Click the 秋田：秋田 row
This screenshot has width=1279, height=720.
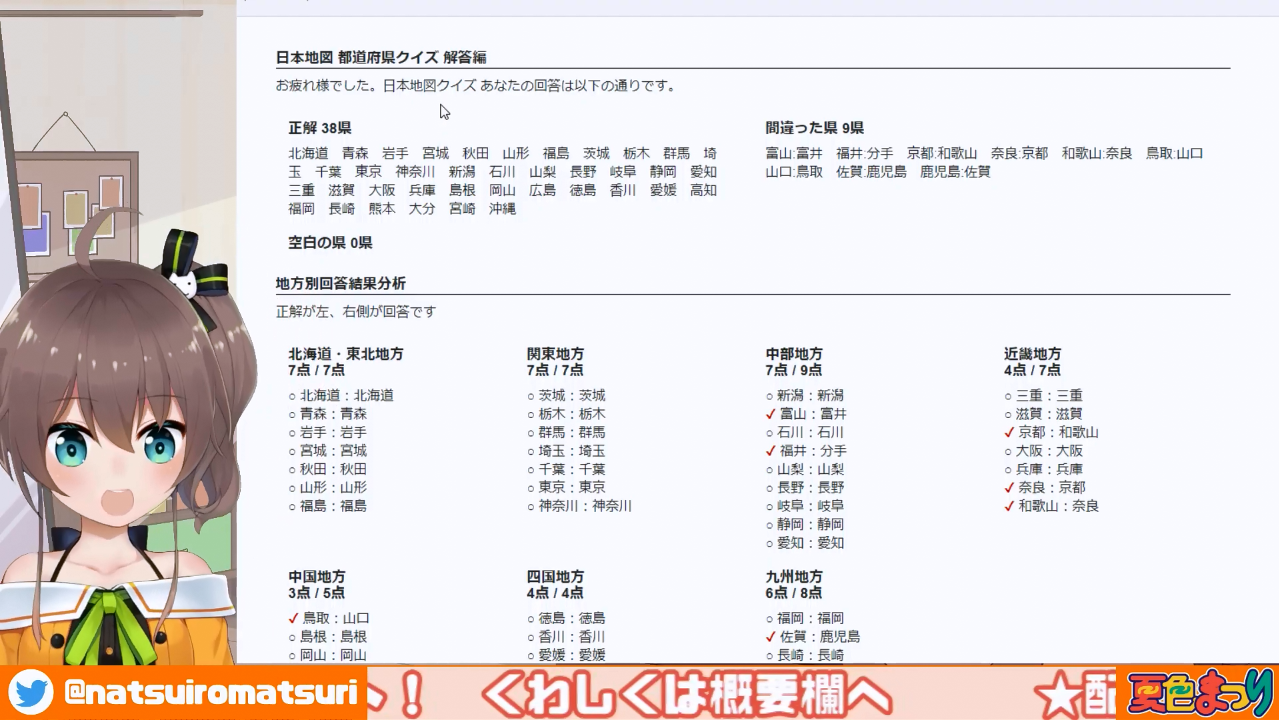click(328, 469)
